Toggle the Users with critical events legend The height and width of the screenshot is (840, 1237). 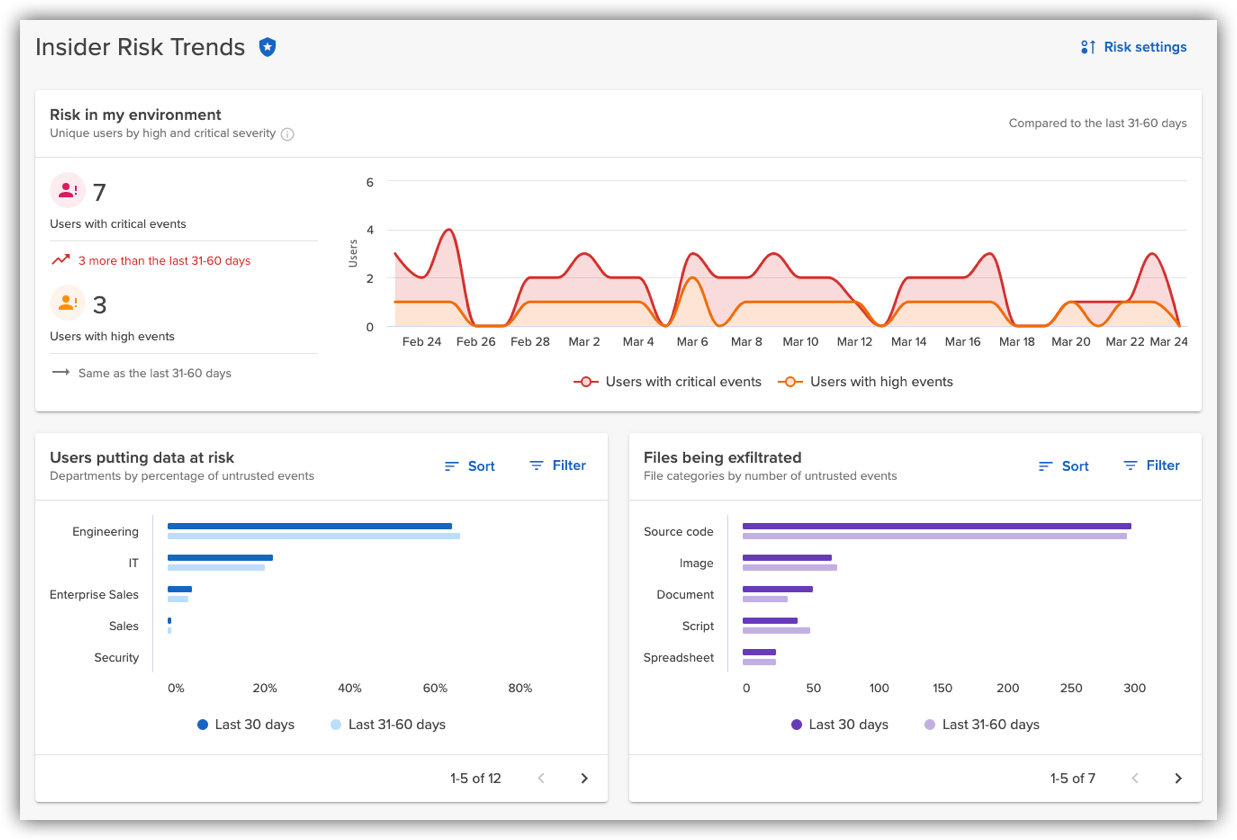[667, 381]
